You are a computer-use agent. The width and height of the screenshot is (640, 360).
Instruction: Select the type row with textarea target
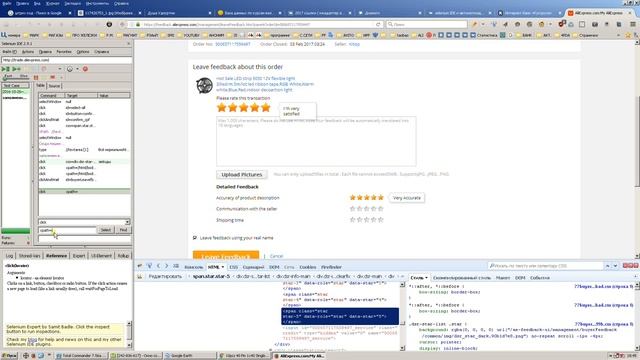point(84,150)
